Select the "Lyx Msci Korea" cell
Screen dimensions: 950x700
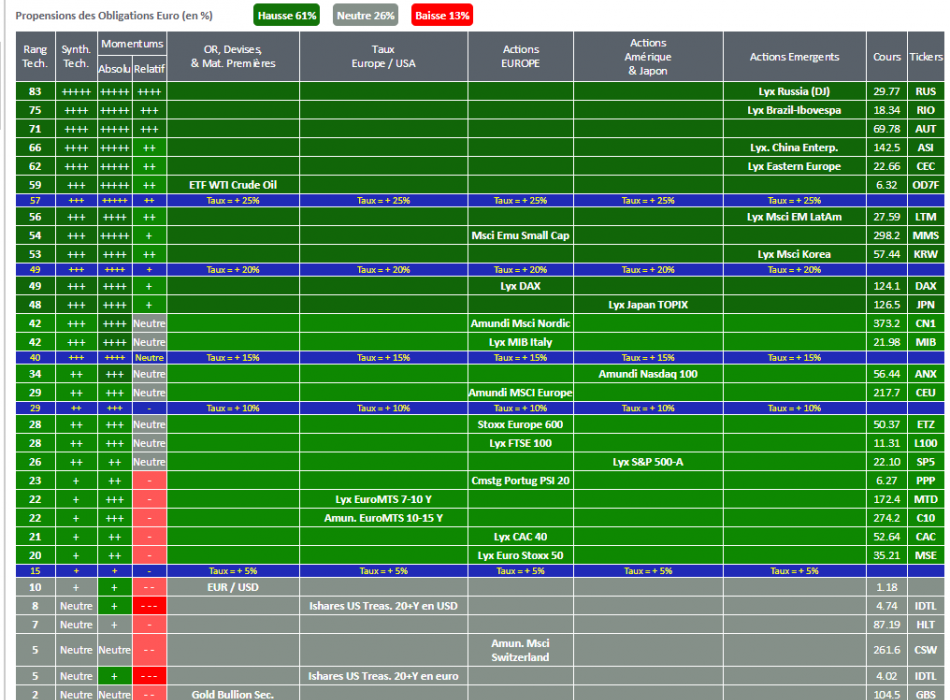pyautogui.click(x=794, y=255)
